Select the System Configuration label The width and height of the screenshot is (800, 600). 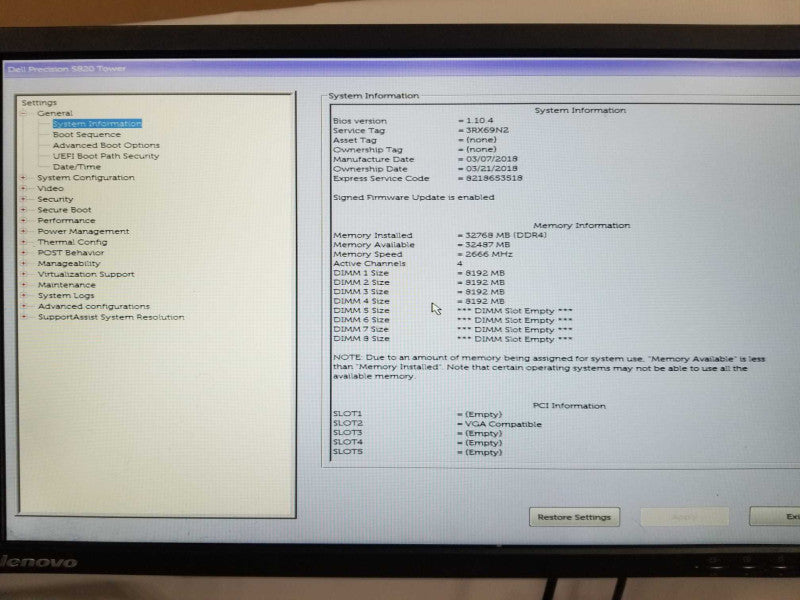86,178
